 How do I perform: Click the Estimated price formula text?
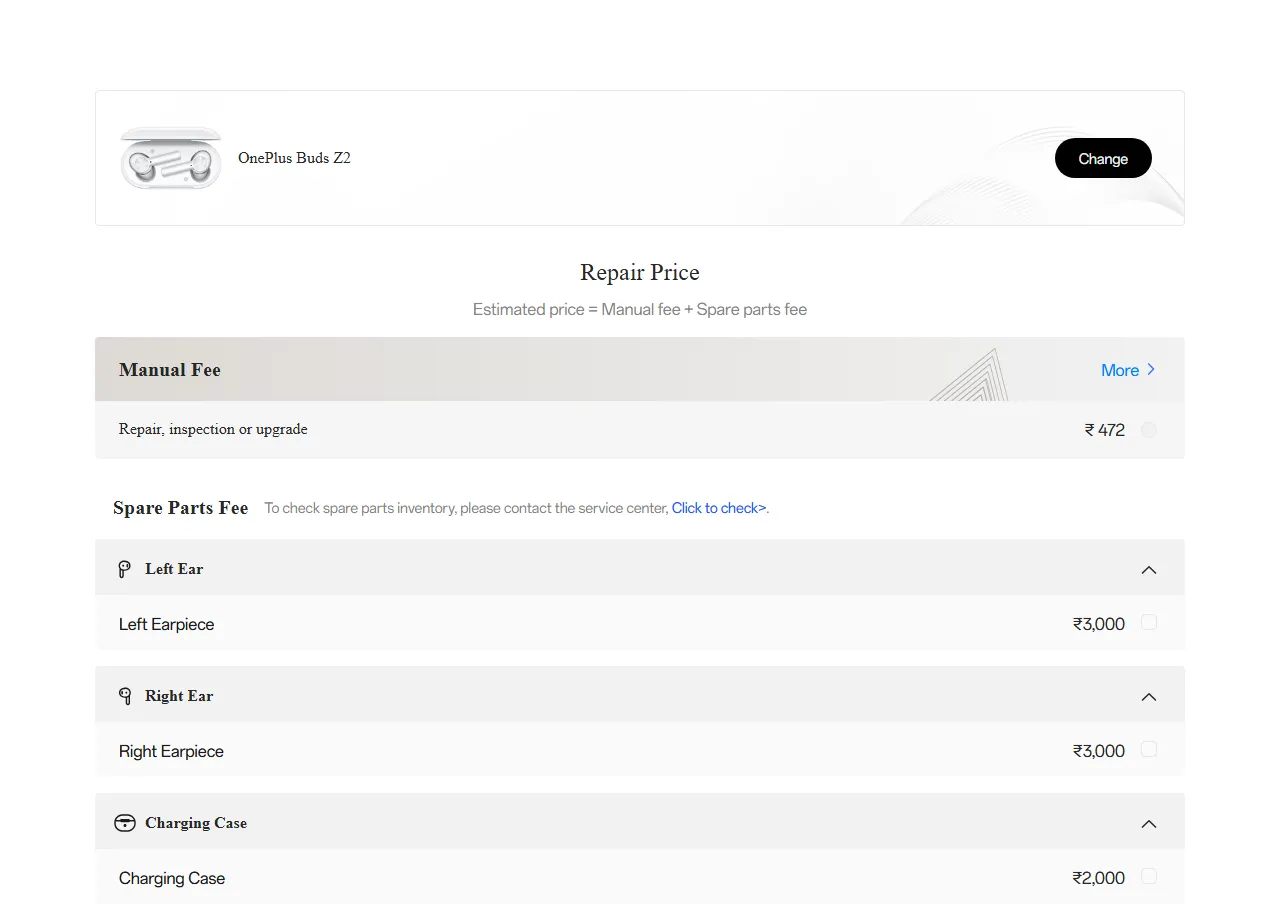pyautogui.click(x=640, y=310)
